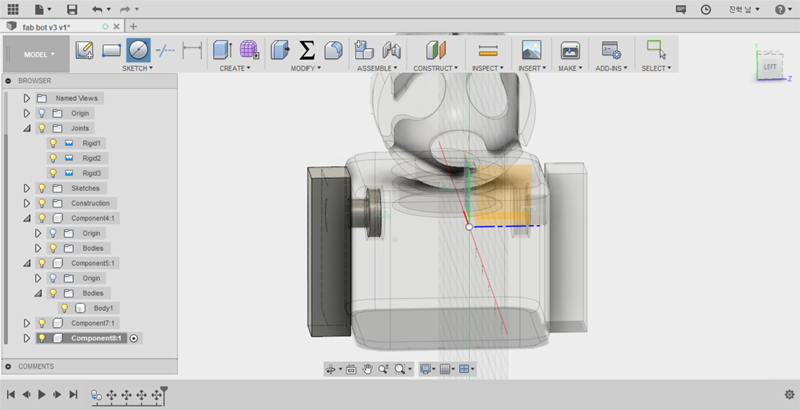The height and width of the screenshot is (410, 800).
Task: Toggle visibility of Rigid2 joint
Action: point(53,158)
